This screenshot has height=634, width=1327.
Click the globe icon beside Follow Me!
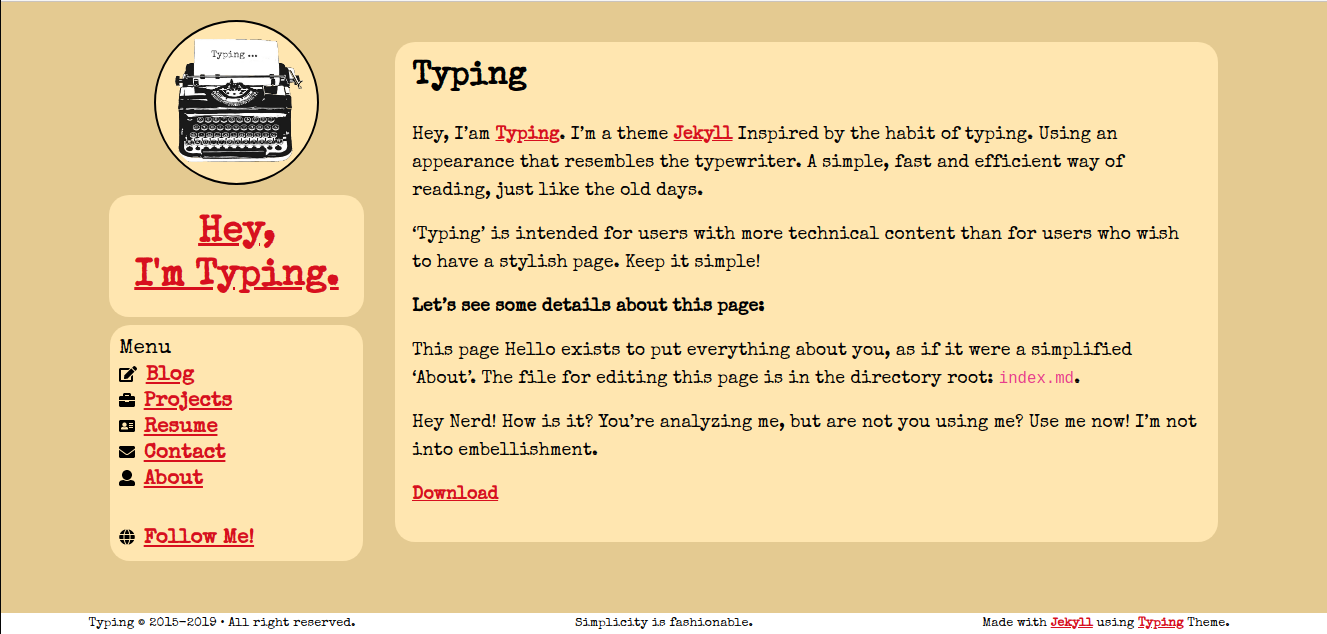127,537
